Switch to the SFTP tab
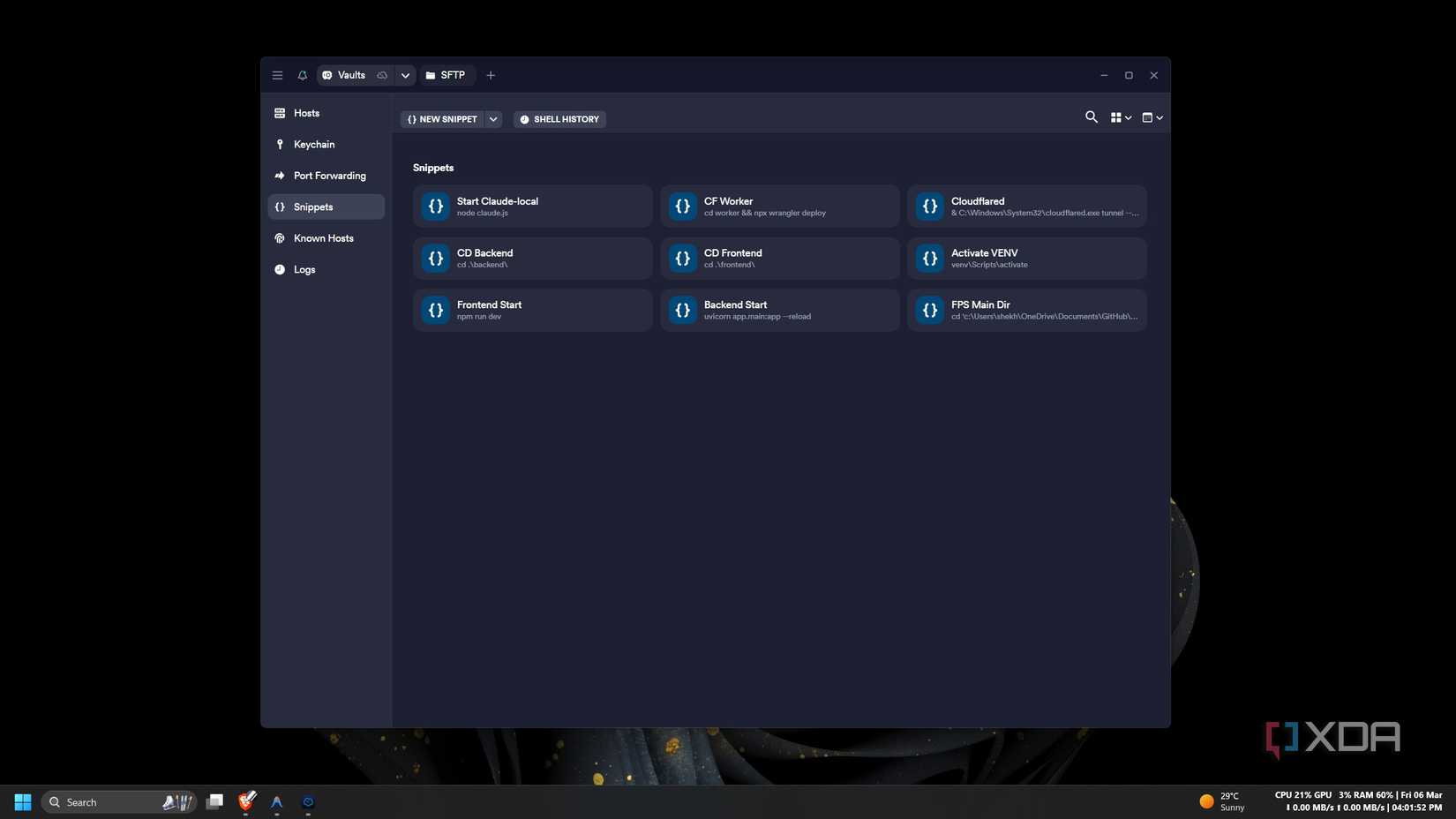This screenshot has height=819, width=1456. [x=447, y=75]
